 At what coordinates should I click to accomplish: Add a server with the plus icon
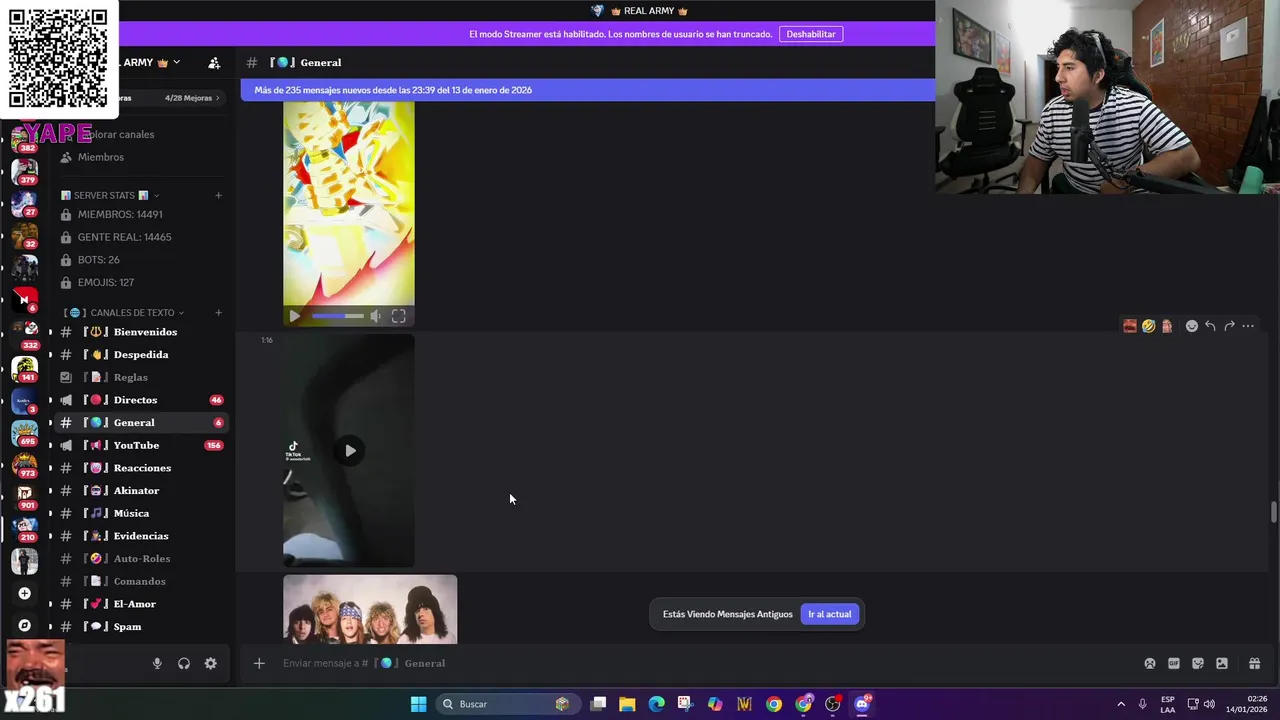coord(24,593)
